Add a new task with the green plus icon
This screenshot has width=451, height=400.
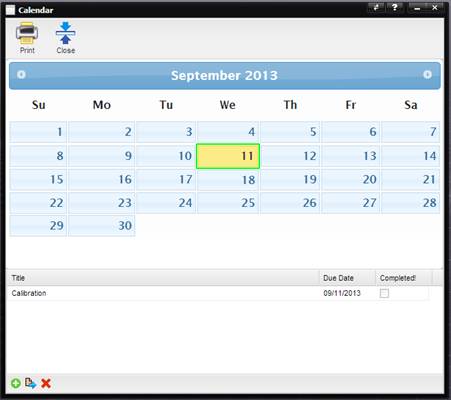point(16,383)
